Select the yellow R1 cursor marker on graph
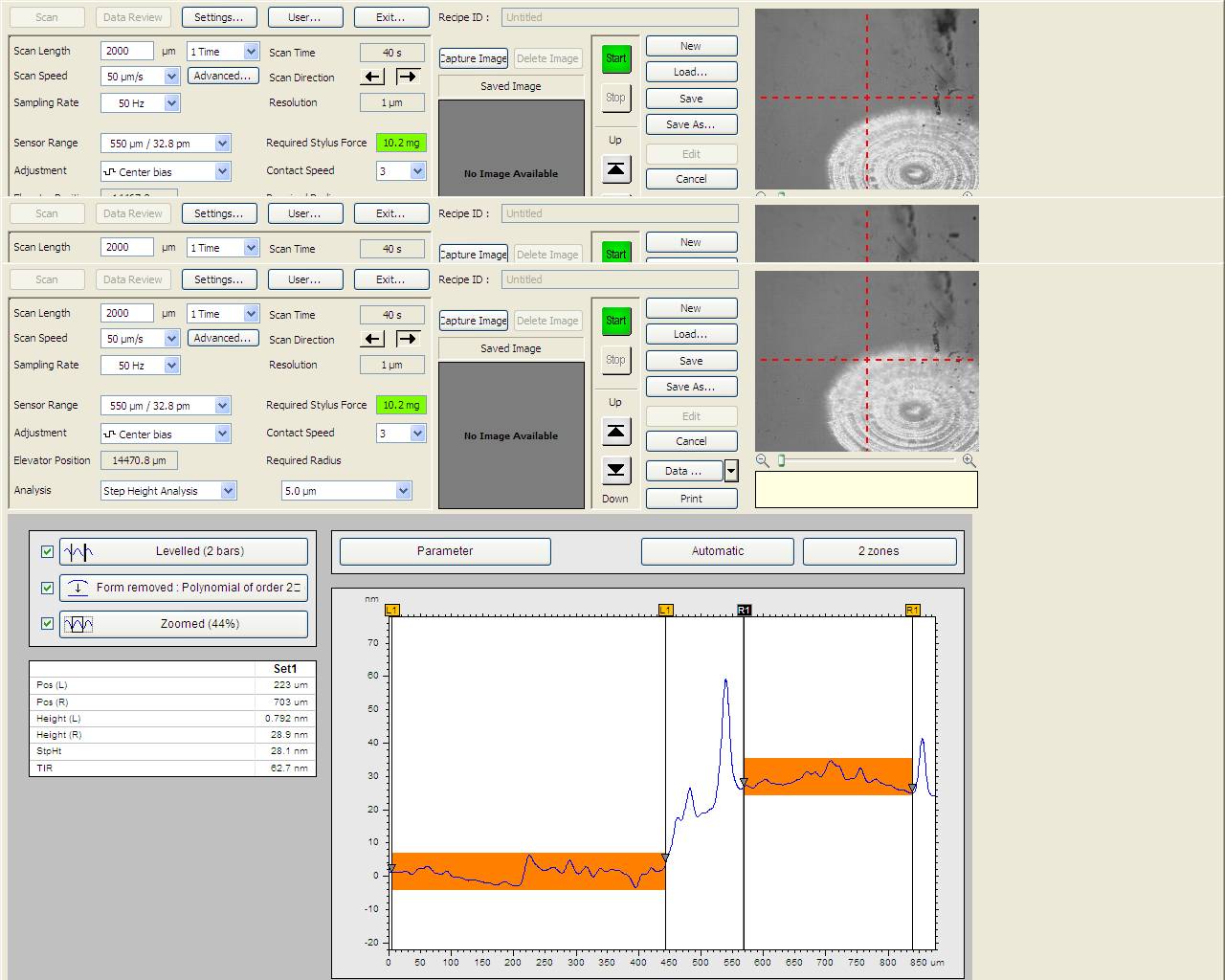1225x980 pixels. point(912,610)
